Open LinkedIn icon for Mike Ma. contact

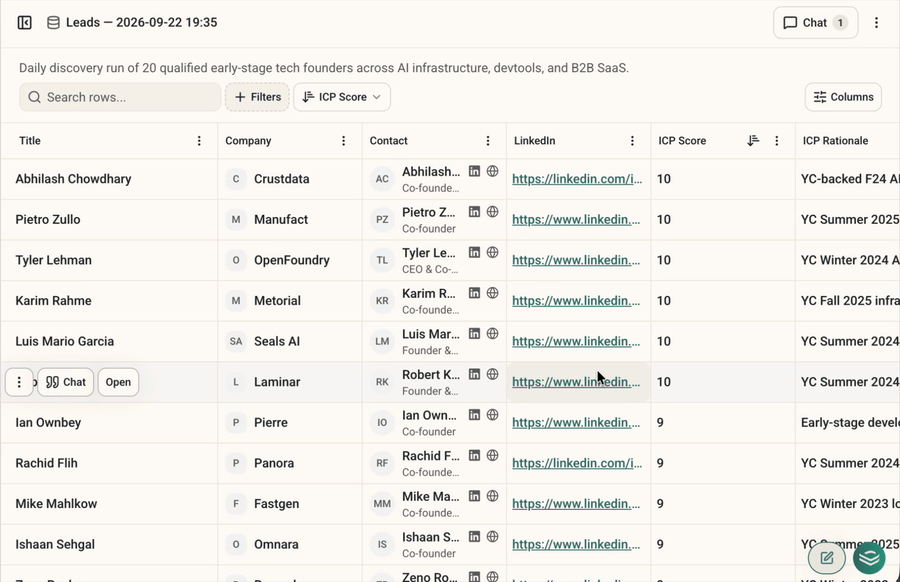[x=474, y=496]
